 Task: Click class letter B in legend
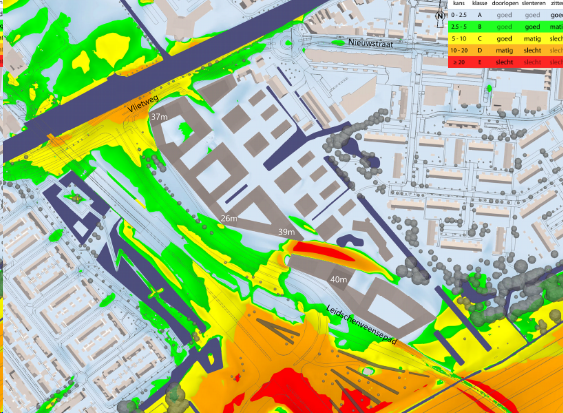click(x=479, y=27)
